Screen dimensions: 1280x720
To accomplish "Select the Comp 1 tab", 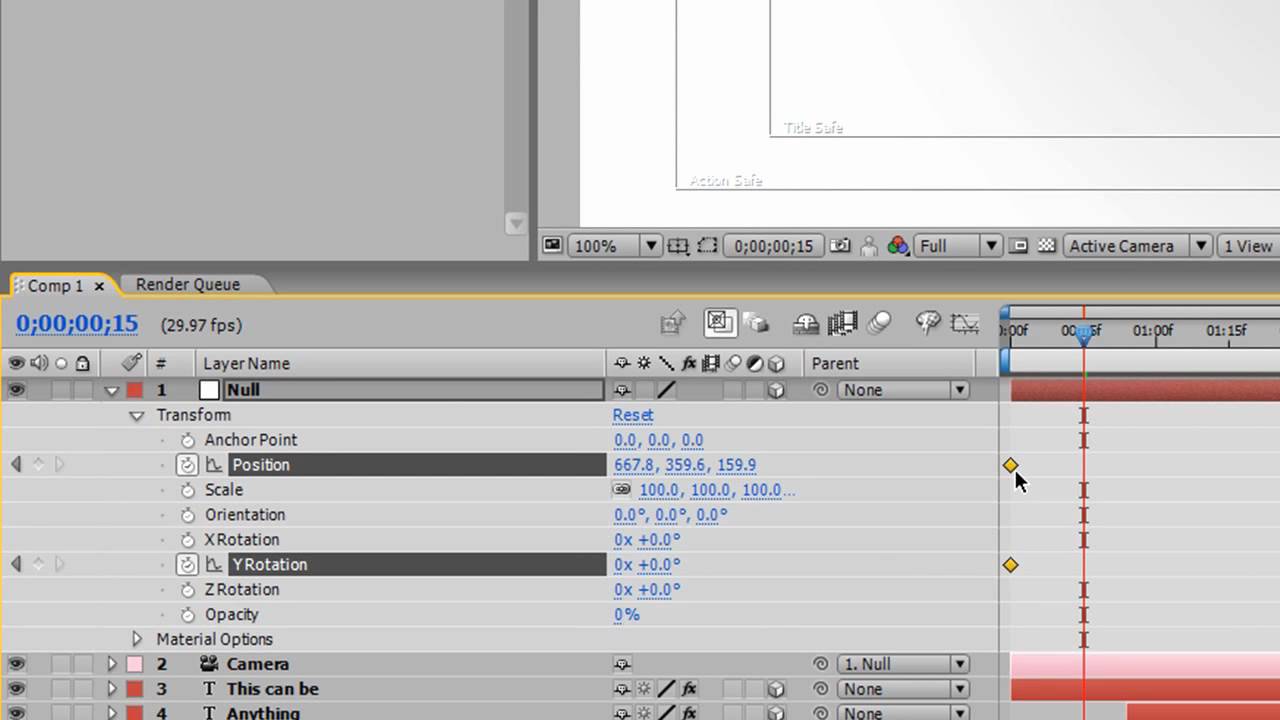I will 55,286.
